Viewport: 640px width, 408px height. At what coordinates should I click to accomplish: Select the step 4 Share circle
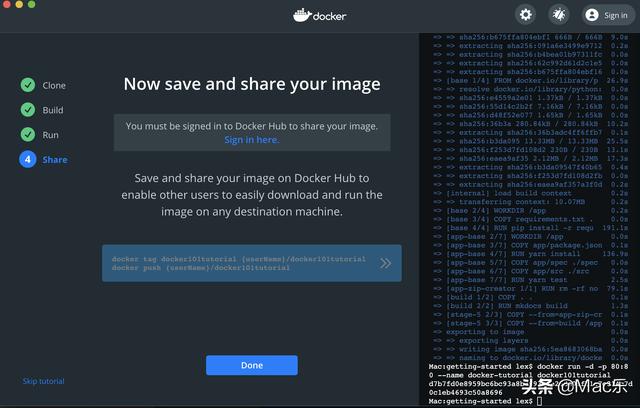pyautogui.click(x=28, y=160)
